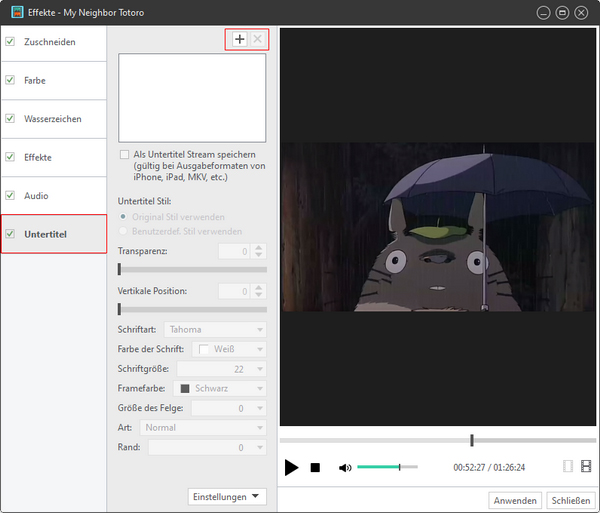Click the faded frame icon beside filmstrip

568,466
